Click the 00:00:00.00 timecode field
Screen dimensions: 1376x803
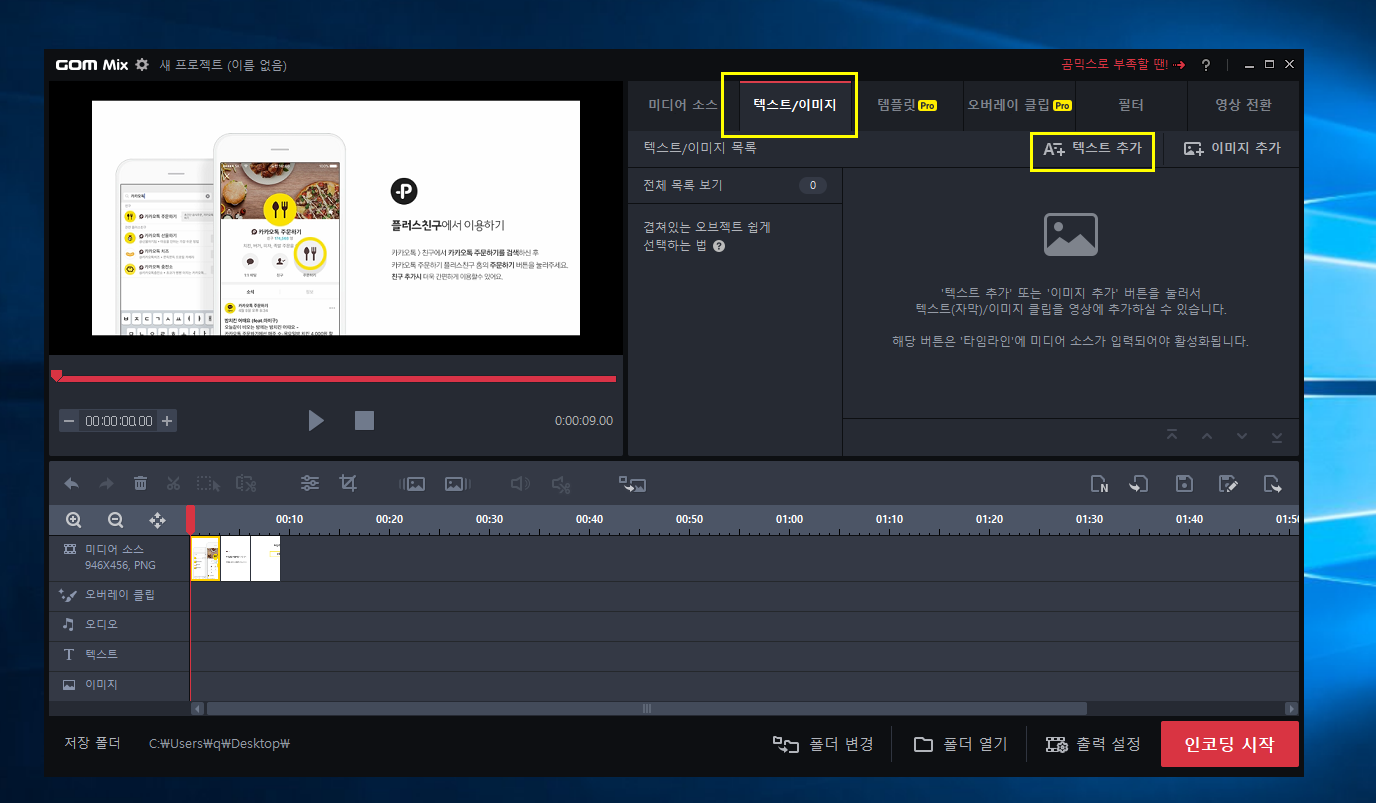[118, 421]
